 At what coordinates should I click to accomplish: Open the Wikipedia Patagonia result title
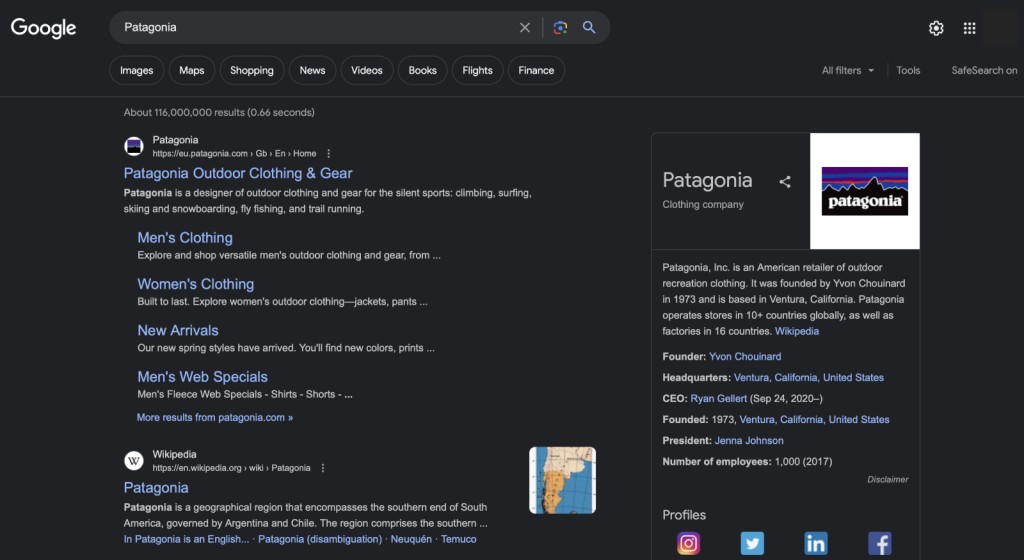156,488
